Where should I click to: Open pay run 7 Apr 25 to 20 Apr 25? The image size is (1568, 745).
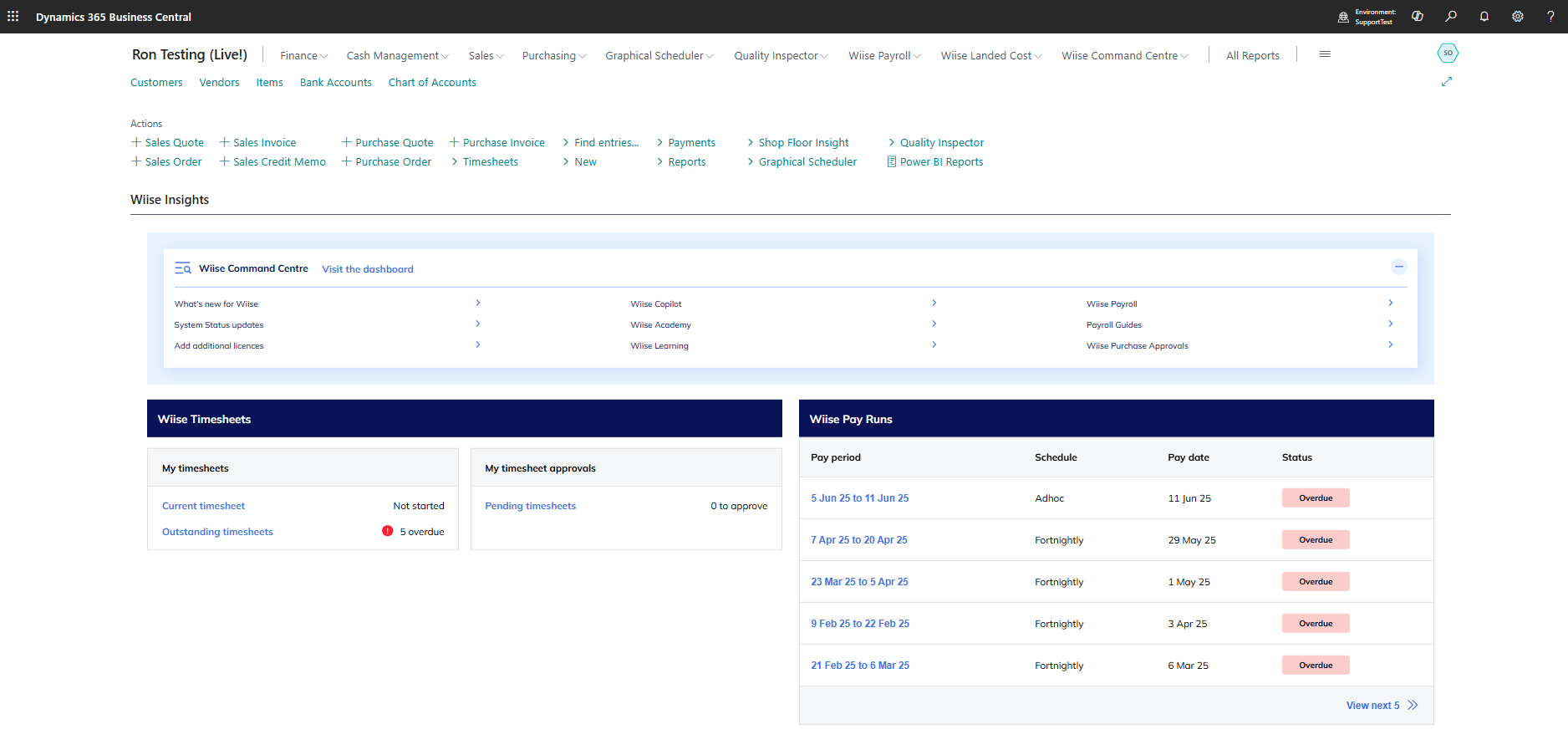pyautogui.click(x=859, y=540)
